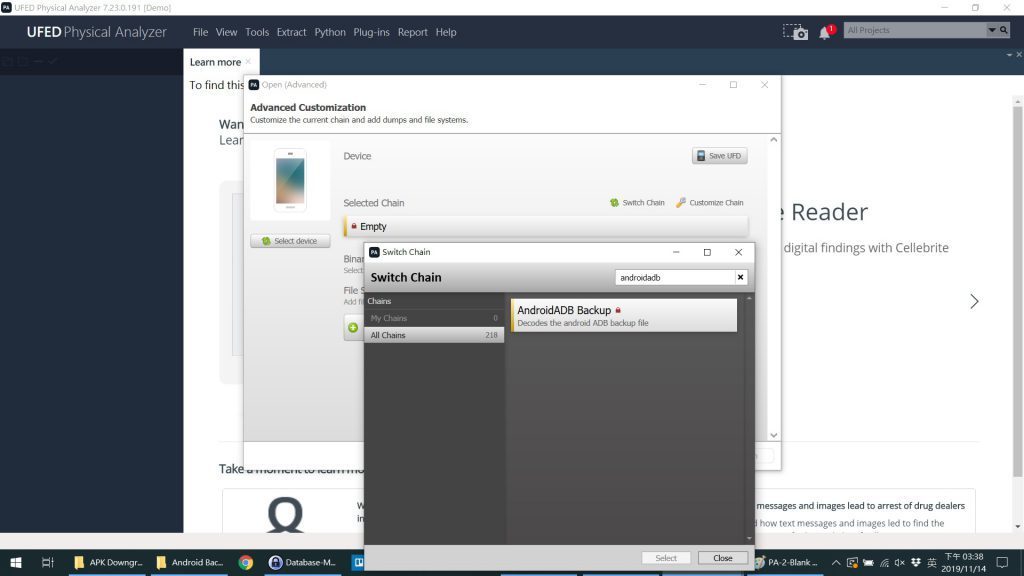The width and height of the screenshot is (1024, 576).
Task: Click the panel close X beside tab dropdown
Action: pyautogui.click(x=1019, y=55)
